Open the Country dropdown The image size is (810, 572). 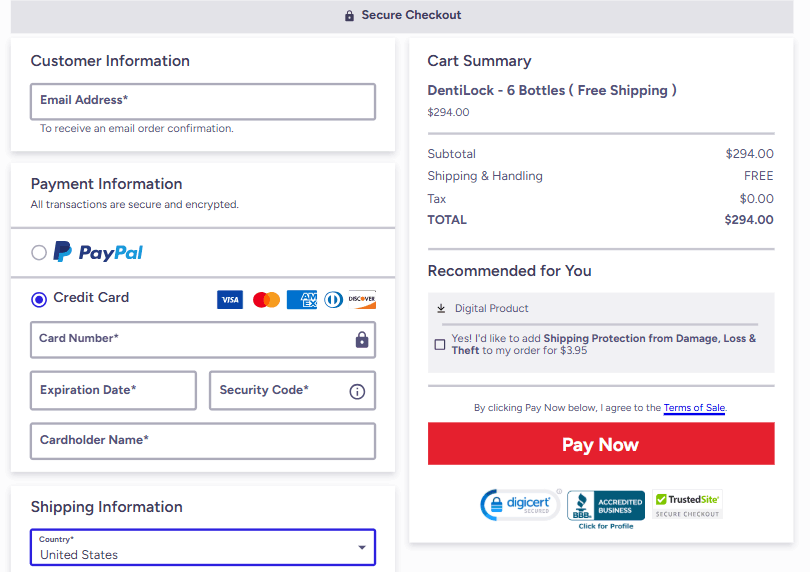click(x=203, y=548)
